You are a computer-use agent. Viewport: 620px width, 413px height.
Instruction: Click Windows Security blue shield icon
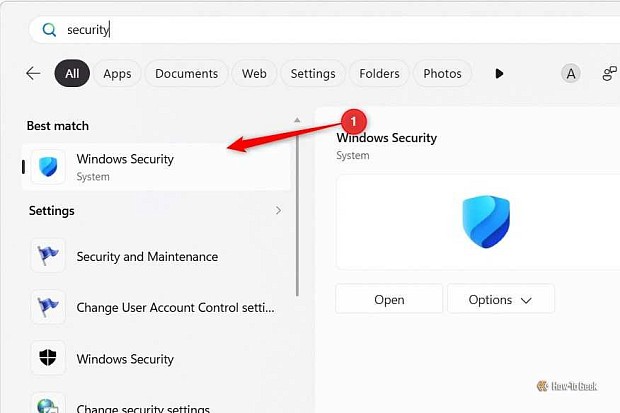point(48,167)
